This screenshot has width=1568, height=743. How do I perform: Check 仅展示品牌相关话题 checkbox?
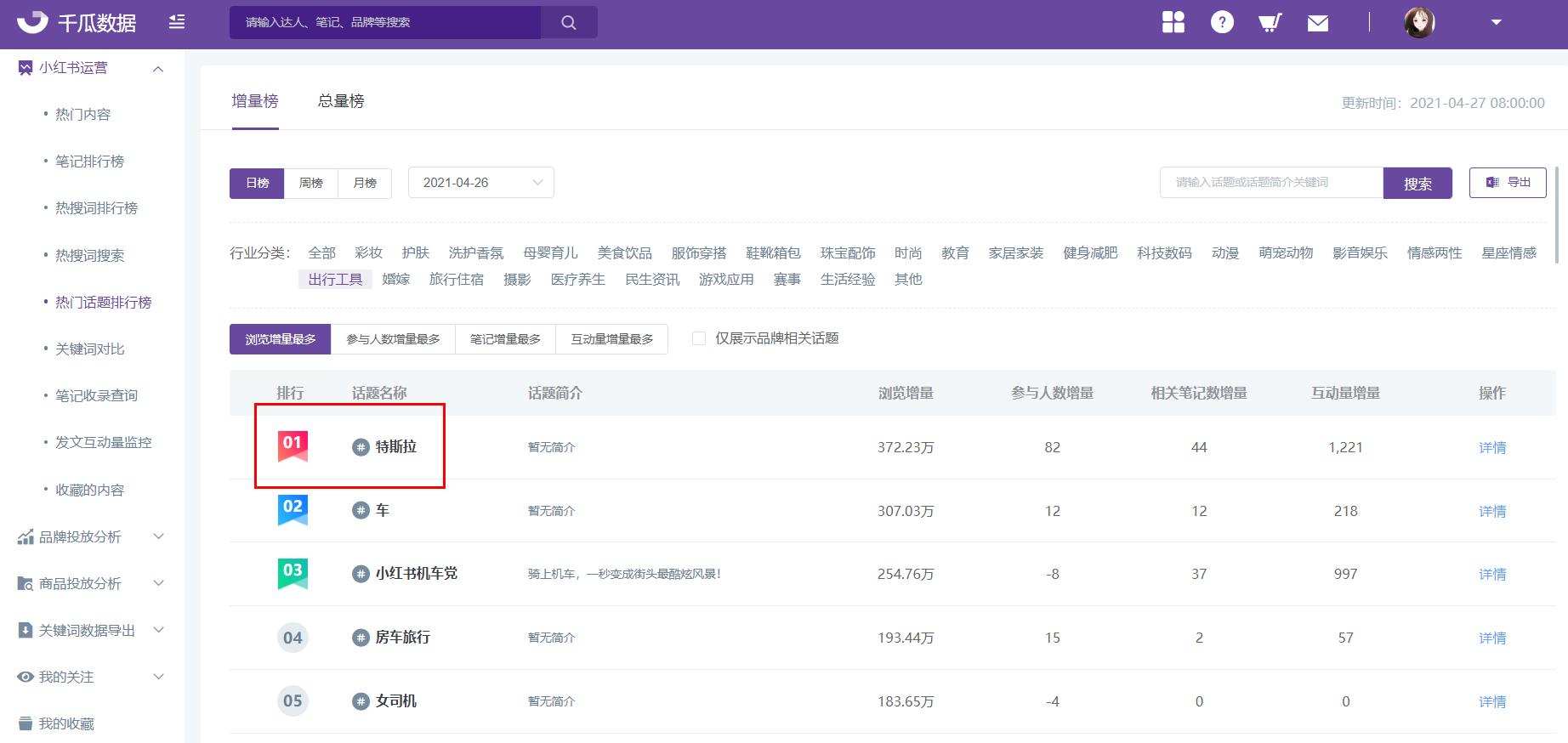(x=699, y=338)
